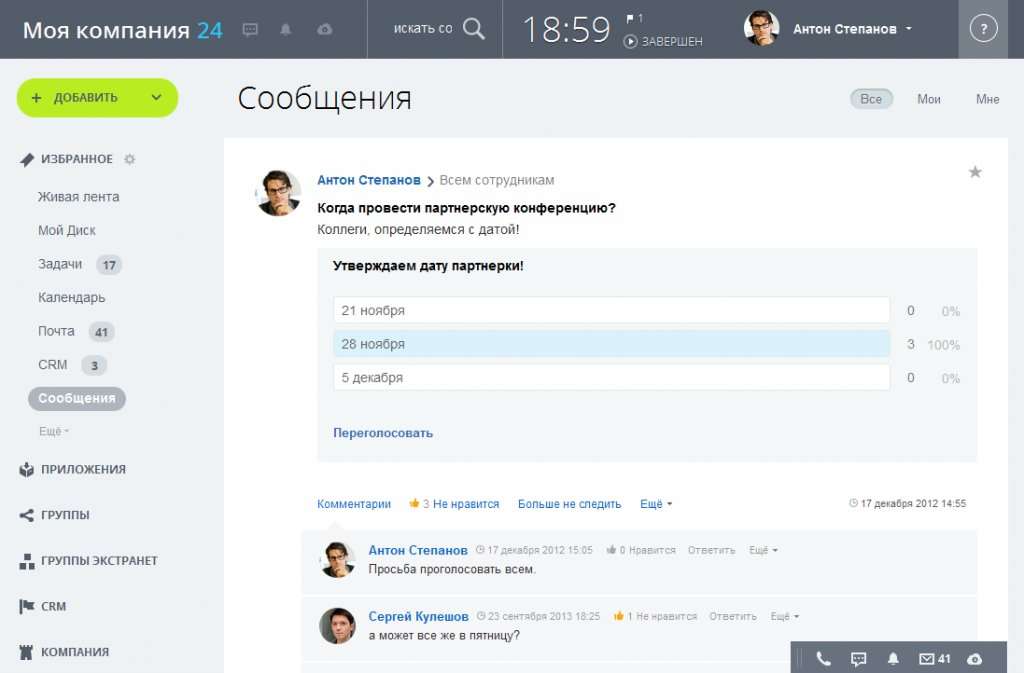Click the search magnifier icon
Viewport: 1024px width, 673px height.
click(473, 29)
